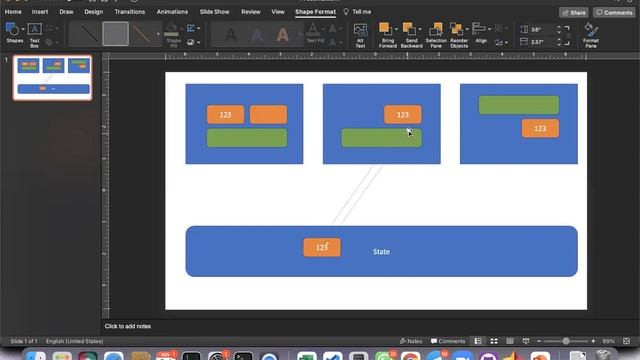Expand the shape styles gallery arrow
This screenshot has height=360, width=640.
pos(158,34)
